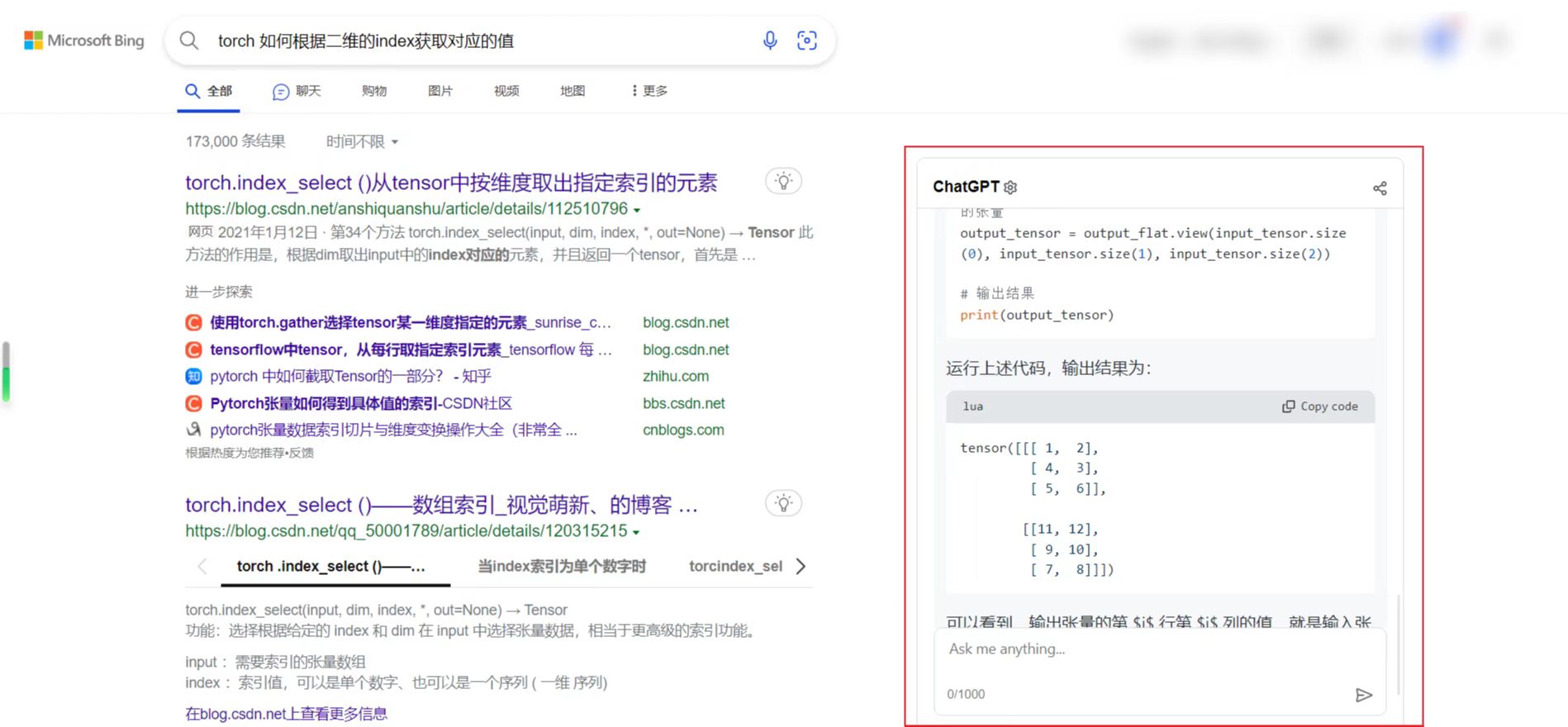The image size is (1568, 727).
Task: Click bbs.csdn.net source text
Action: click(x=684, y=403)
